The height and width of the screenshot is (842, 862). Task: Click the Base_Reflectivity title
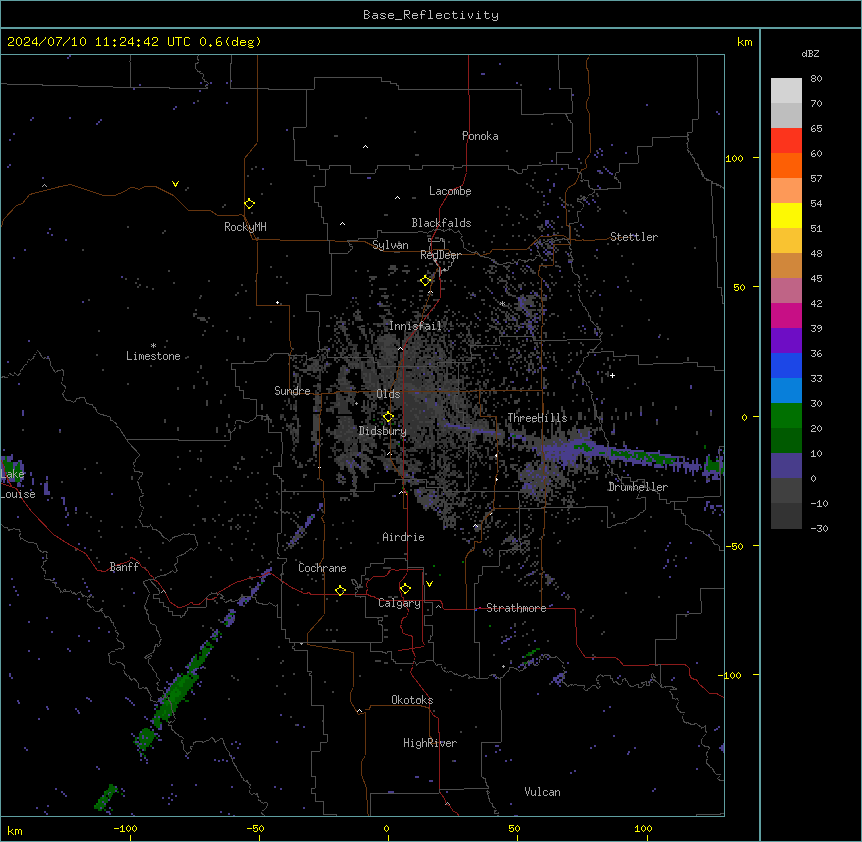[x=431, y=15]
